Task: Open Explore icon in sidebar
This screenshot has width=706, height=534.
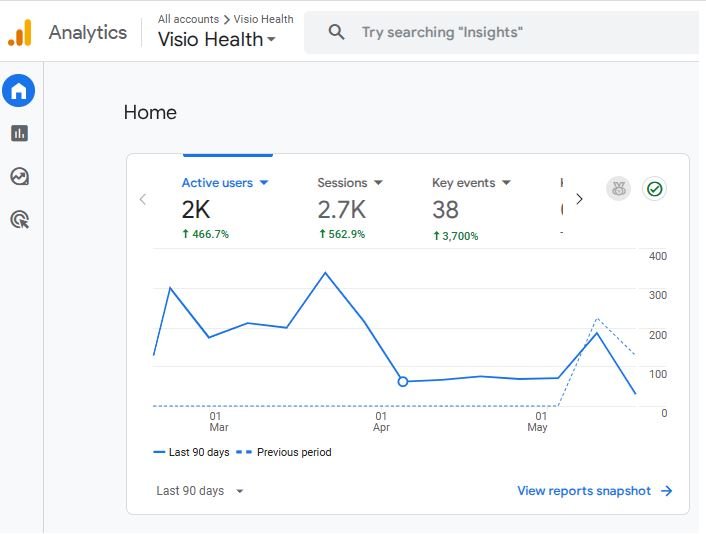Action: [19, 176]
